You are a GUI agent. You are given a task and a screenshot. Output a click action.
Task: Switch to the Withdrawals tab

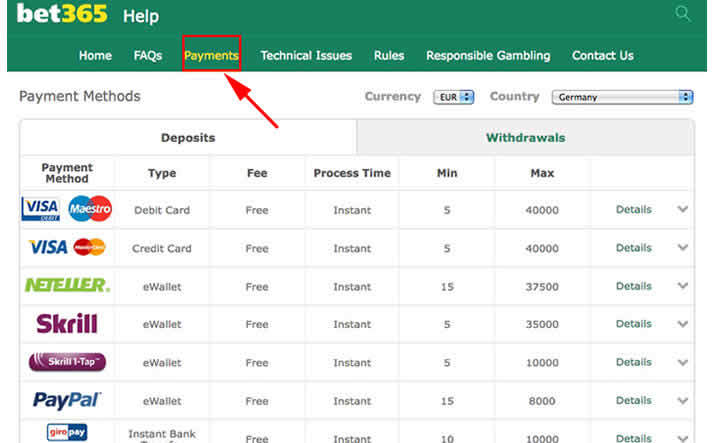(525, 137)
